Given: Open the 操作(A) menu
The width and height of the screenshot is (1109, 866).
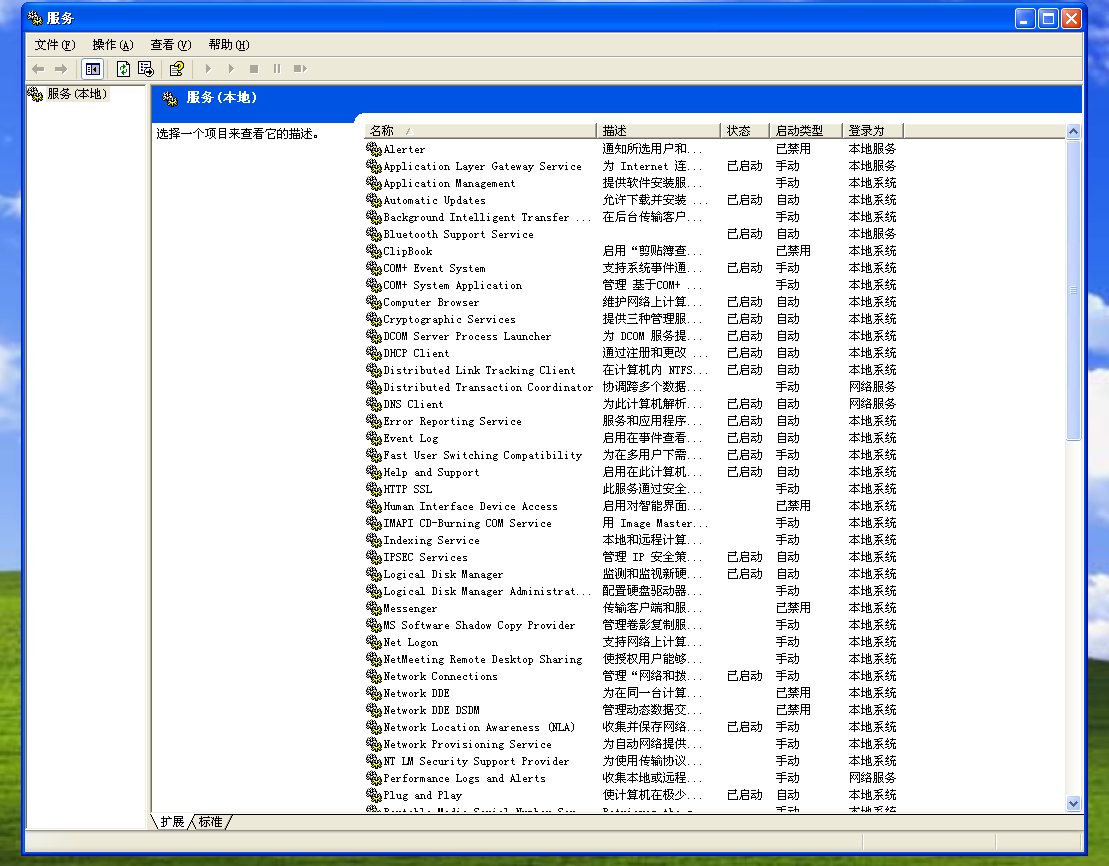Looking at the screenshot, I should (x=112, y=45).
